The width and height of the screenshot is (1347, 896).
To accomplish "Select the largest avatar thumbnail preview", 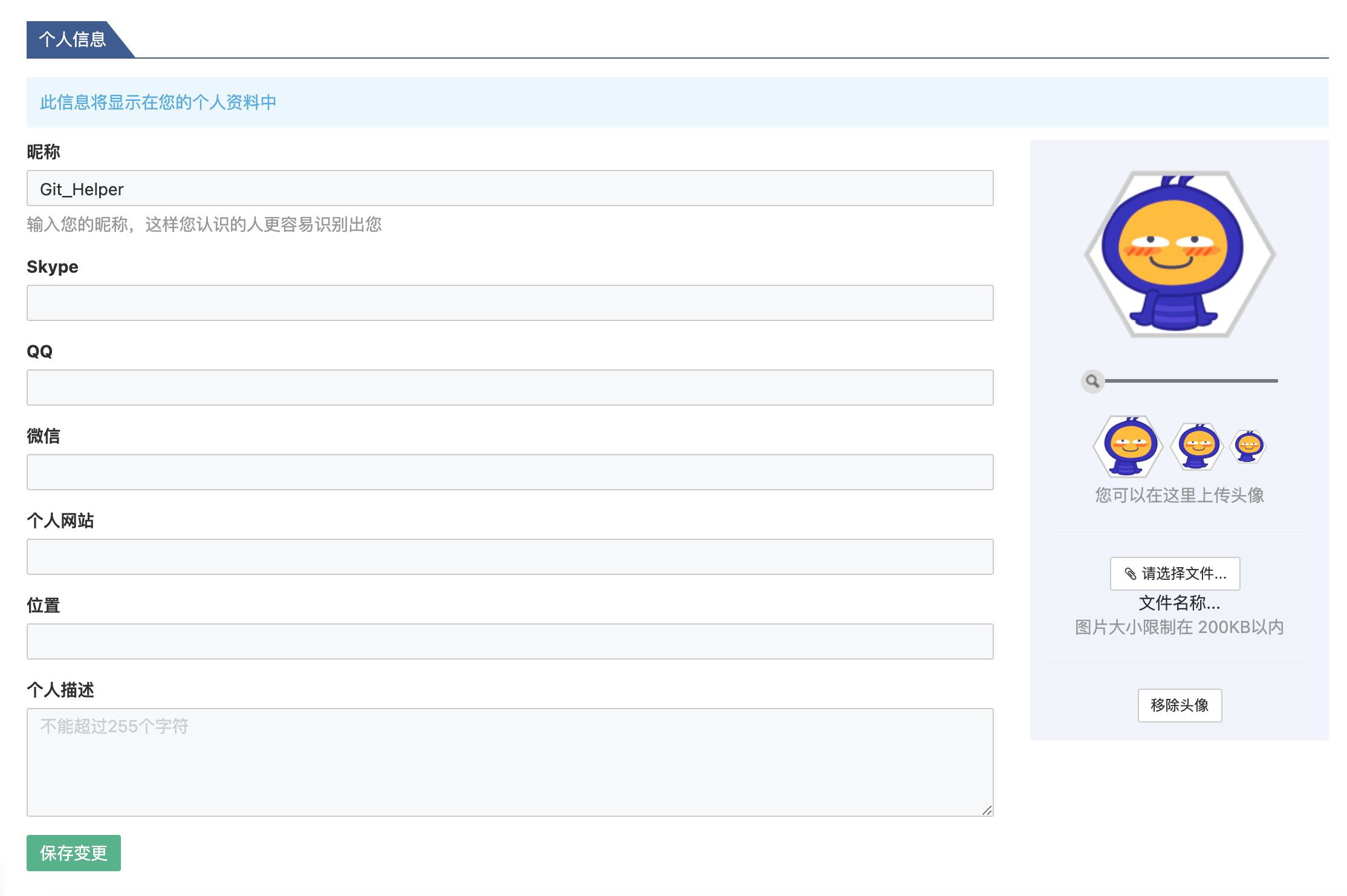I will pyautogui.click(x=1128, y=446).
